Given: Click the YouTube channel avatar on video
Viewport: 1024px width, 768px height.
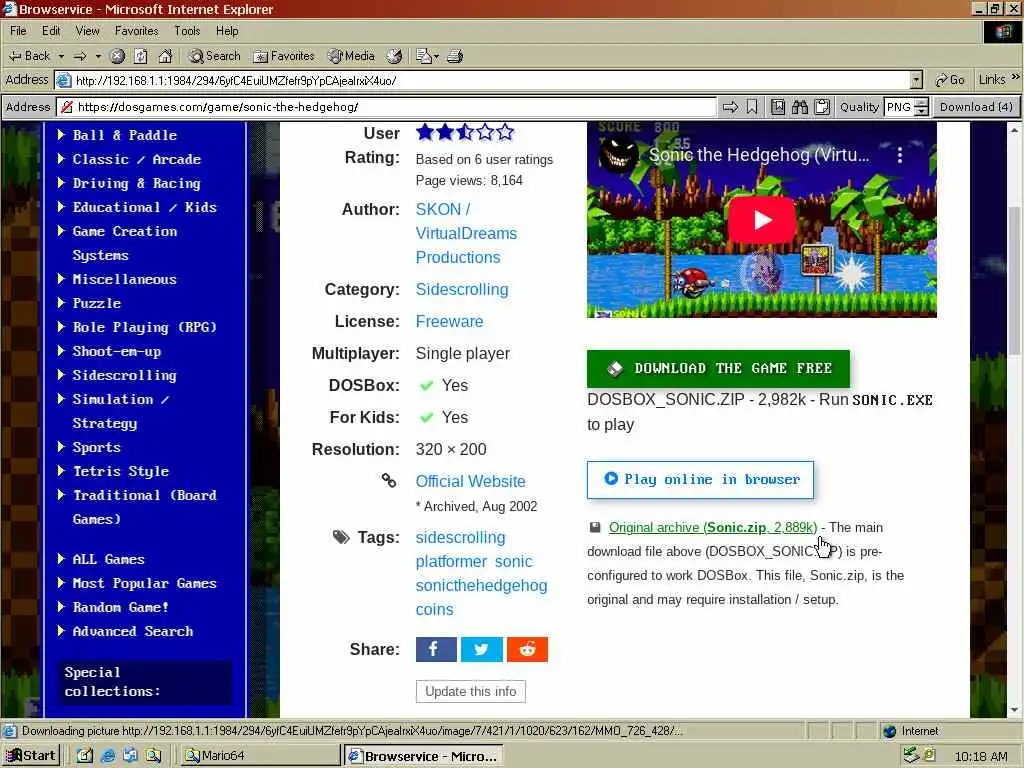Looking at the screenshot, I should [618, 155].
